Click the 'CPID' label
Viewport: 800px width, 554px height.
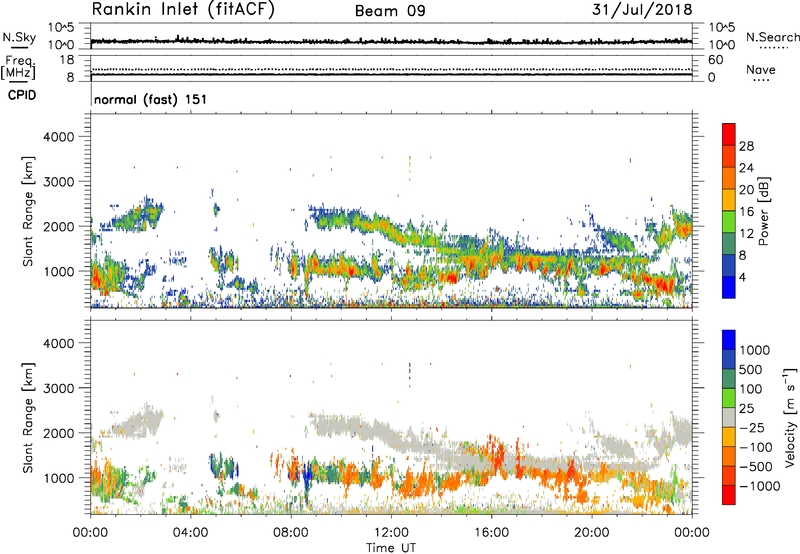pyautogui.click(x=22, y=95)
